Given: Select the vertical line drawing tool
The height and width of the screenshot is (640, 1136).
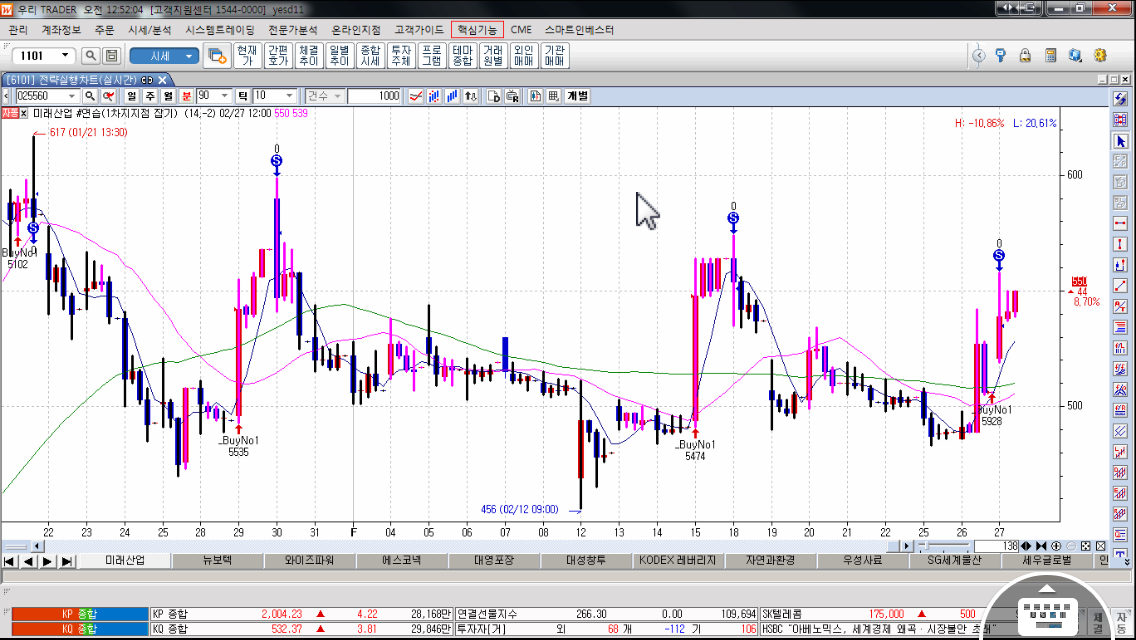Looking at the screenshot, I should [x=1121, y=244].
